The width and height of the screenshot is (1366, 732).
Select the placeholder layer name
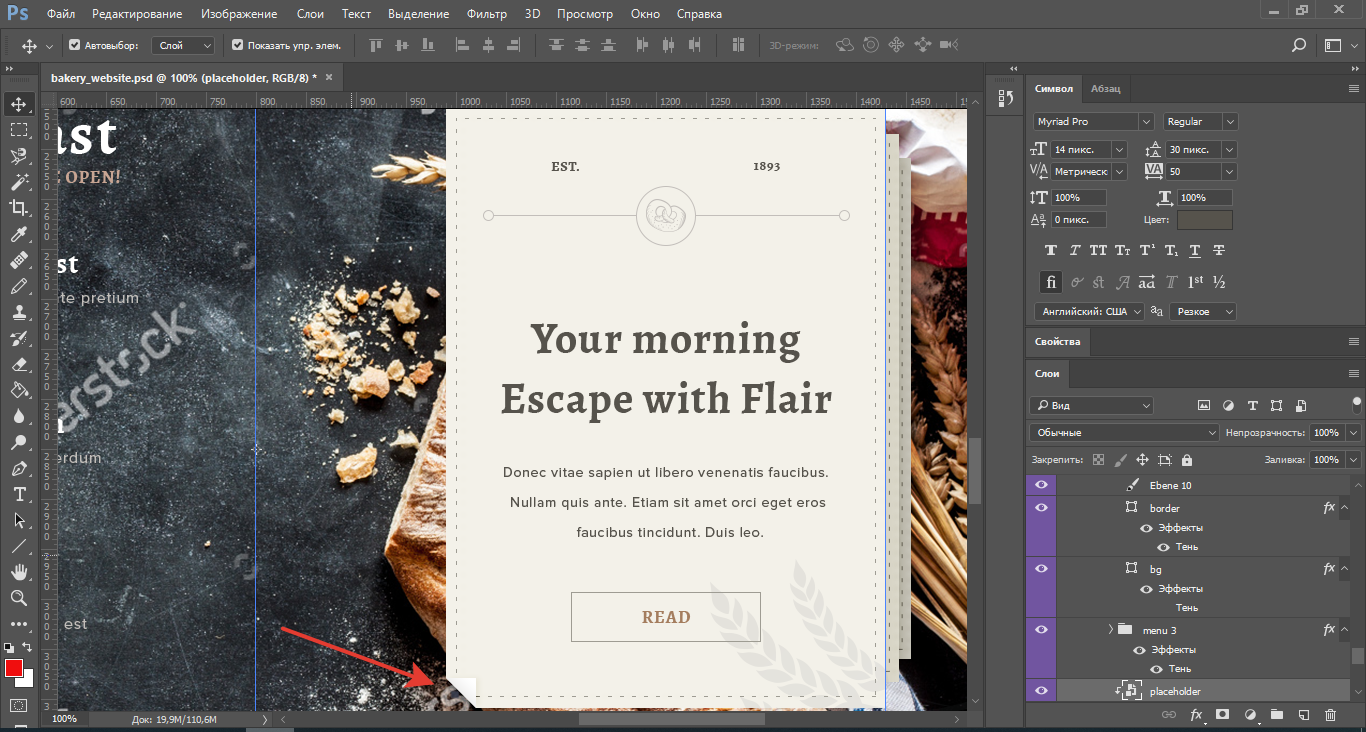1175,691
